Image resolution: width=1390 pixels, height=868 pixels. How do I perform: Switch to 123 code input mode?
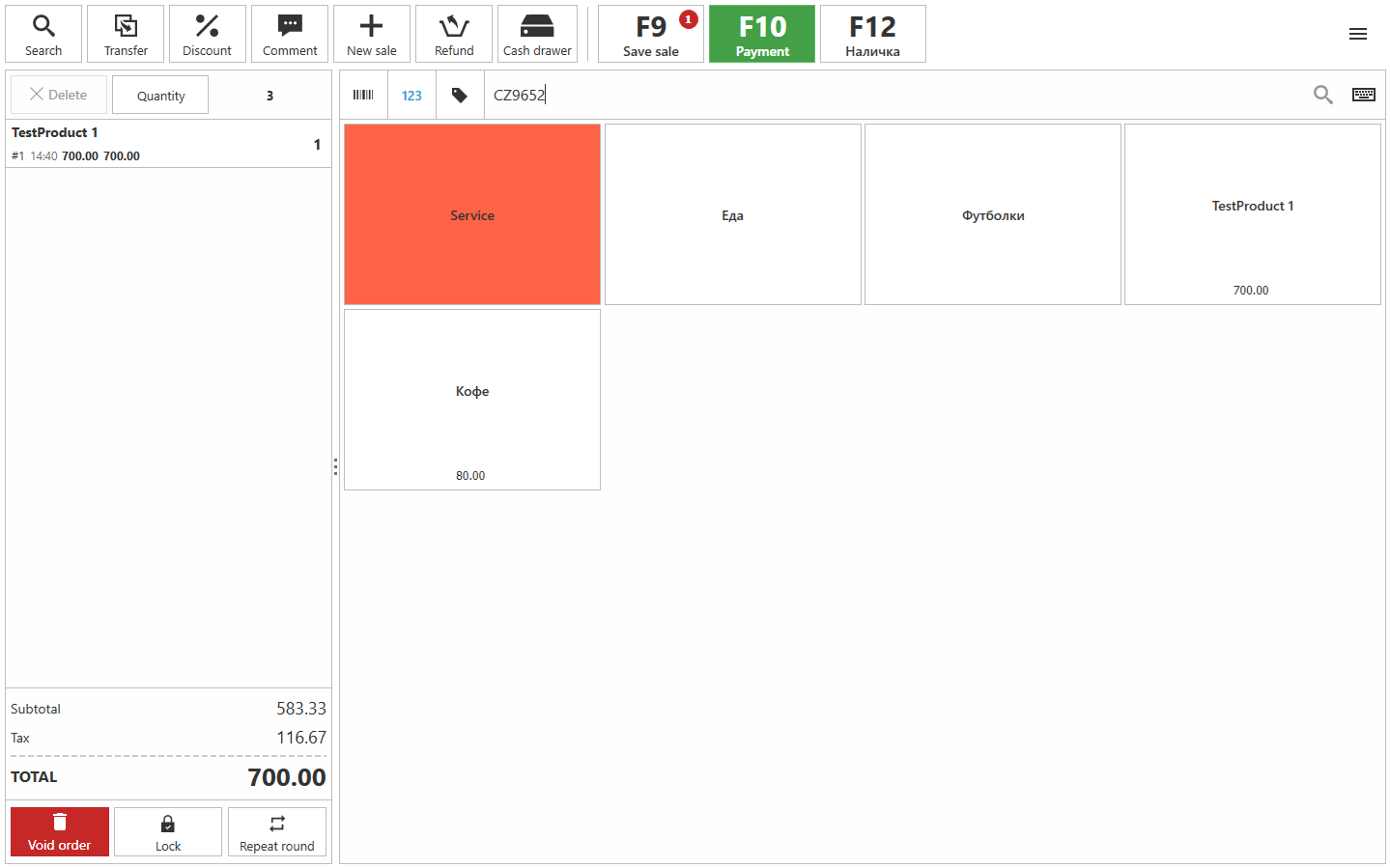point(411,95)
